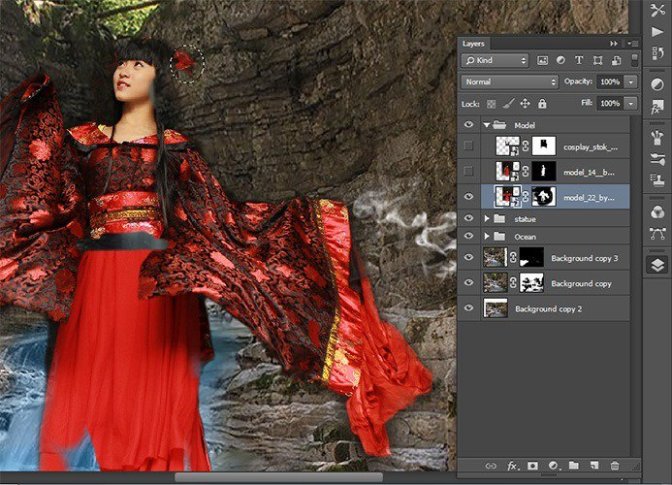Hide the model_22 layer
672x485 pixels.
468,197
